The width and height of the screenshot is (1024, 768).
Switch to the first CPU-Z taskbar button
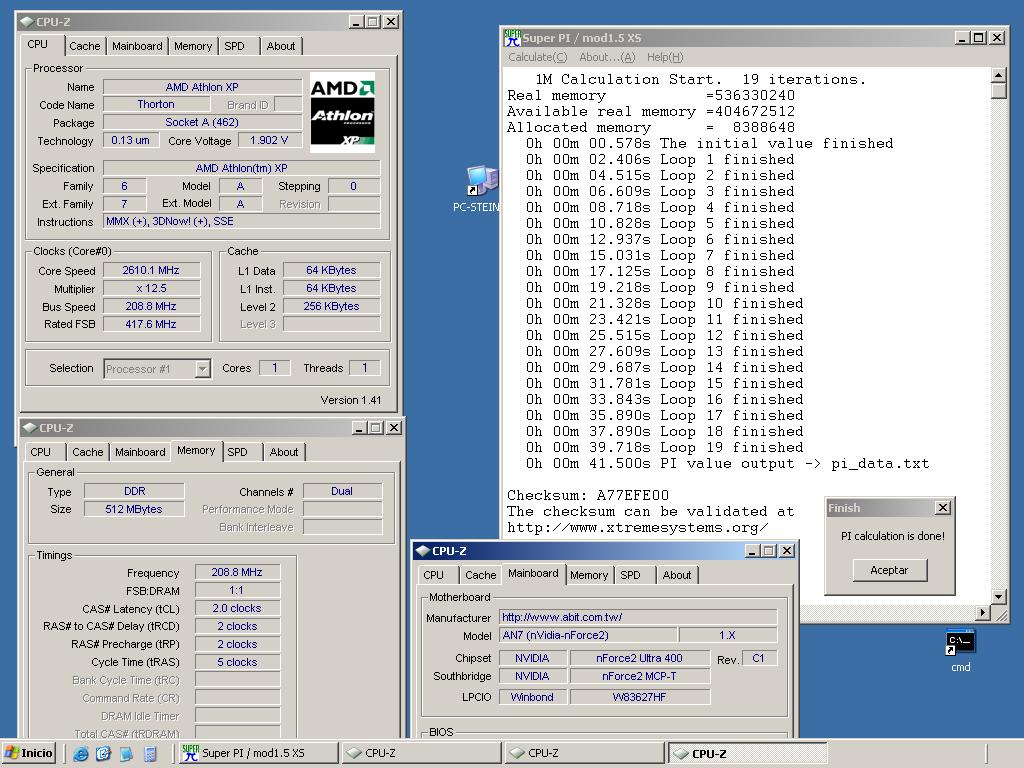point(422,753)
